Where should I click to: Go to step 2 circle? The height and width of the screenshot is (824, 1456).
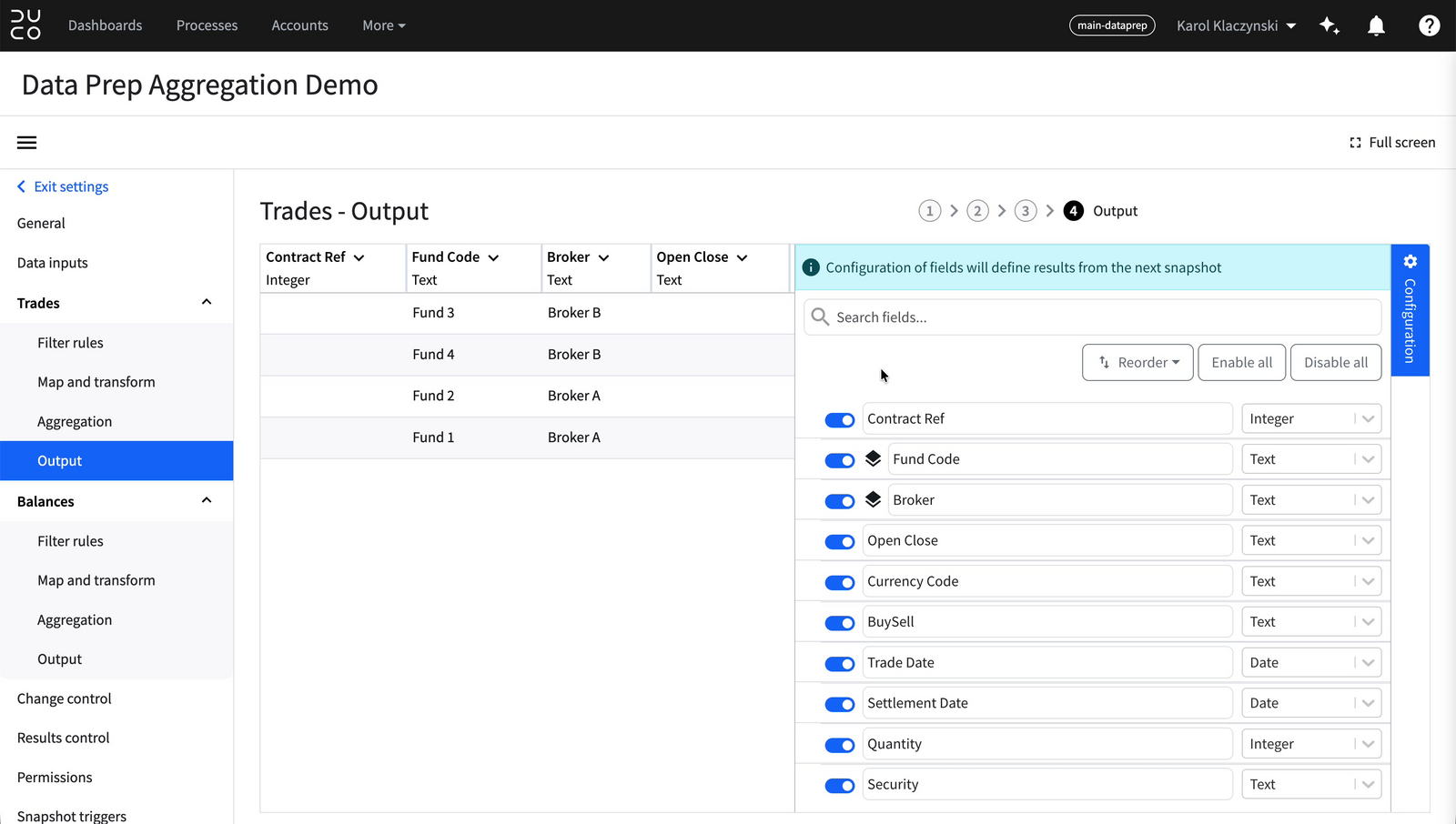point(977,211)
